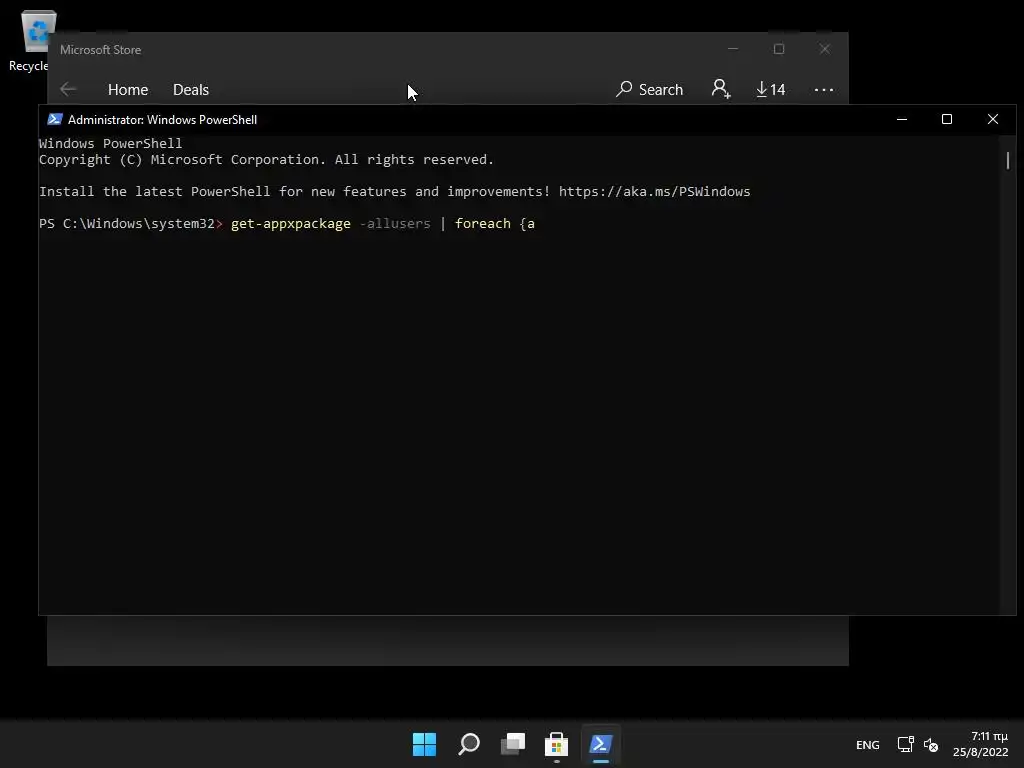This screenshot has height=768, width=1024.
Task: Click the get-appxpackage command text
Action: click(291, 223)
